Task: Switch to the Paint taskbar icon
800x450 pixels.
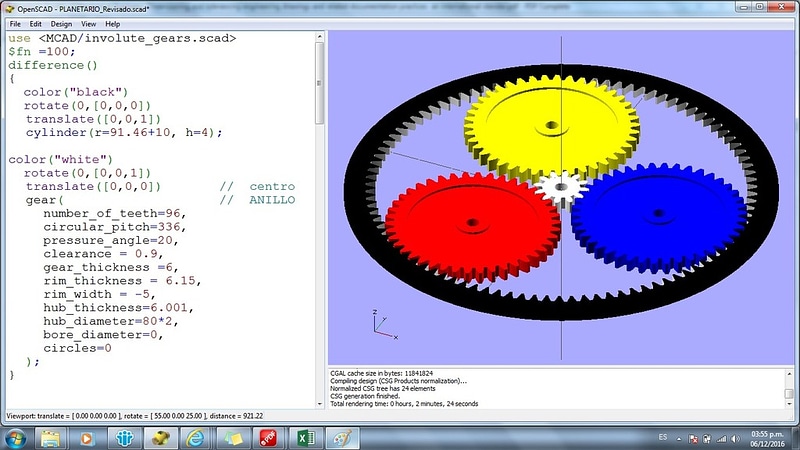Action: [342, 438]
